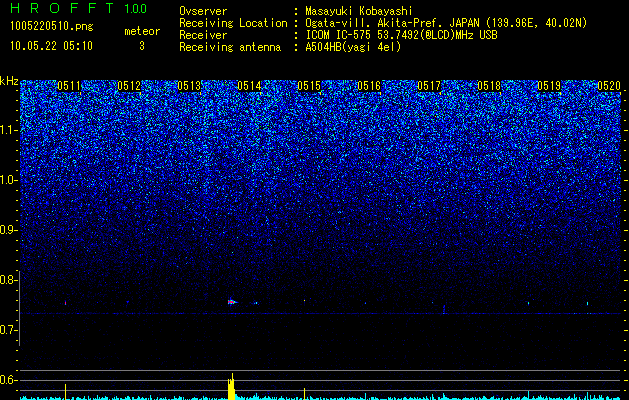The image size is (629, 400).
Task: Click the A504HB(yagi 4el) antenna text
Action: (x=353, y=47)
